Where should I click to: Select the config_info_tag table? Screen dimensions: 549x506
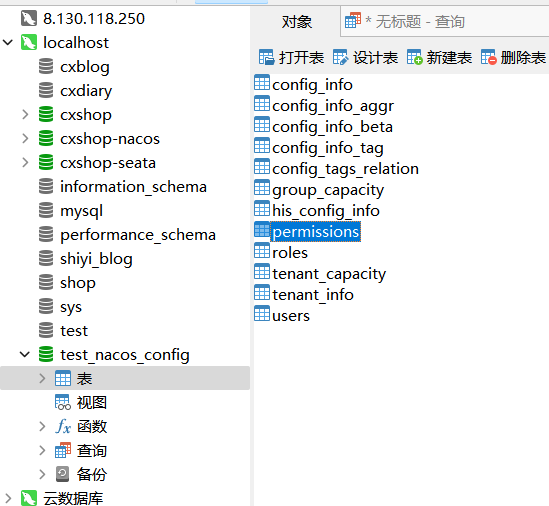(x=328, y=148)
